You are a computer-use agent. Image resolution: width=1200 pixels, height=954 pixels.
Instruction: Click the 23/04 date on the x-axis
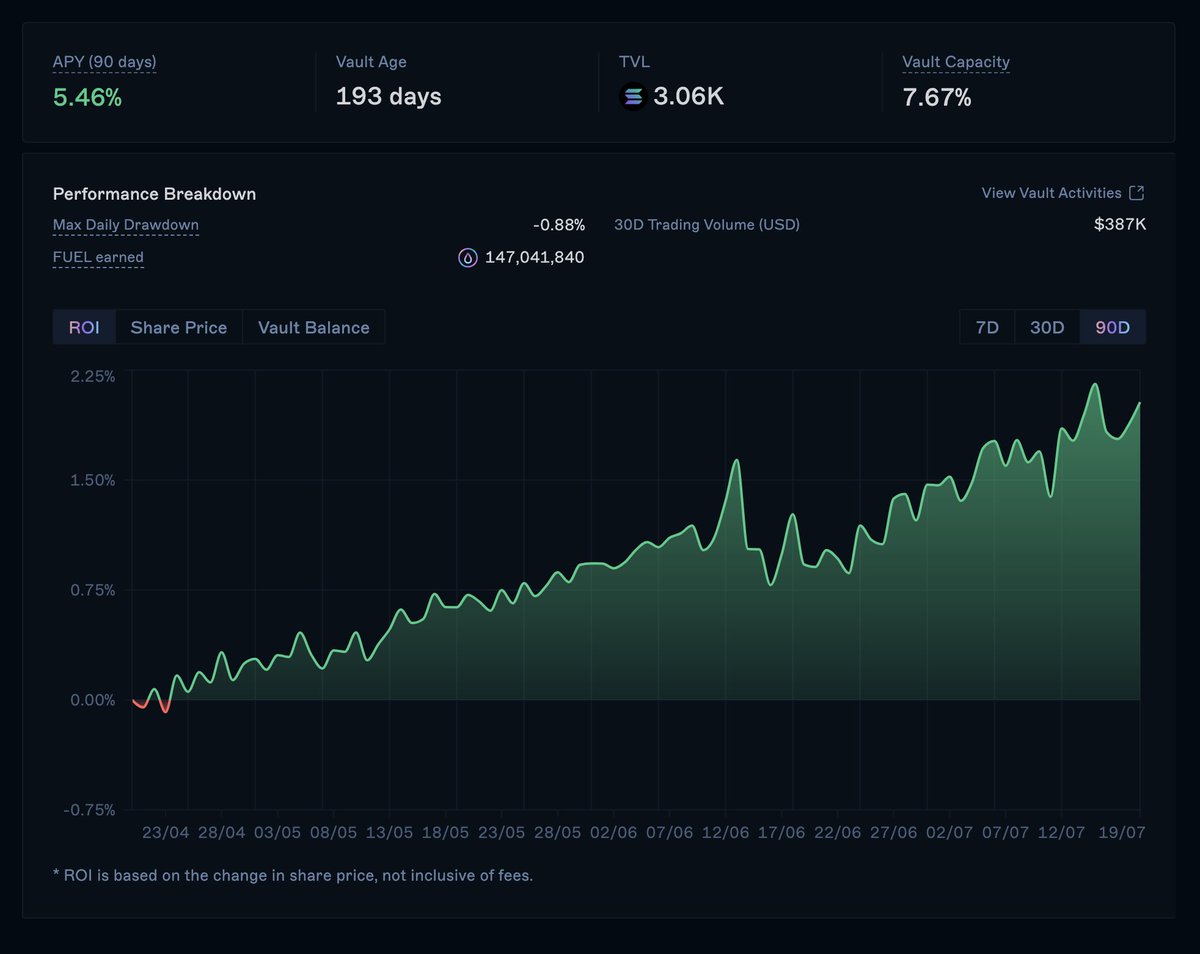coord(166,833)
